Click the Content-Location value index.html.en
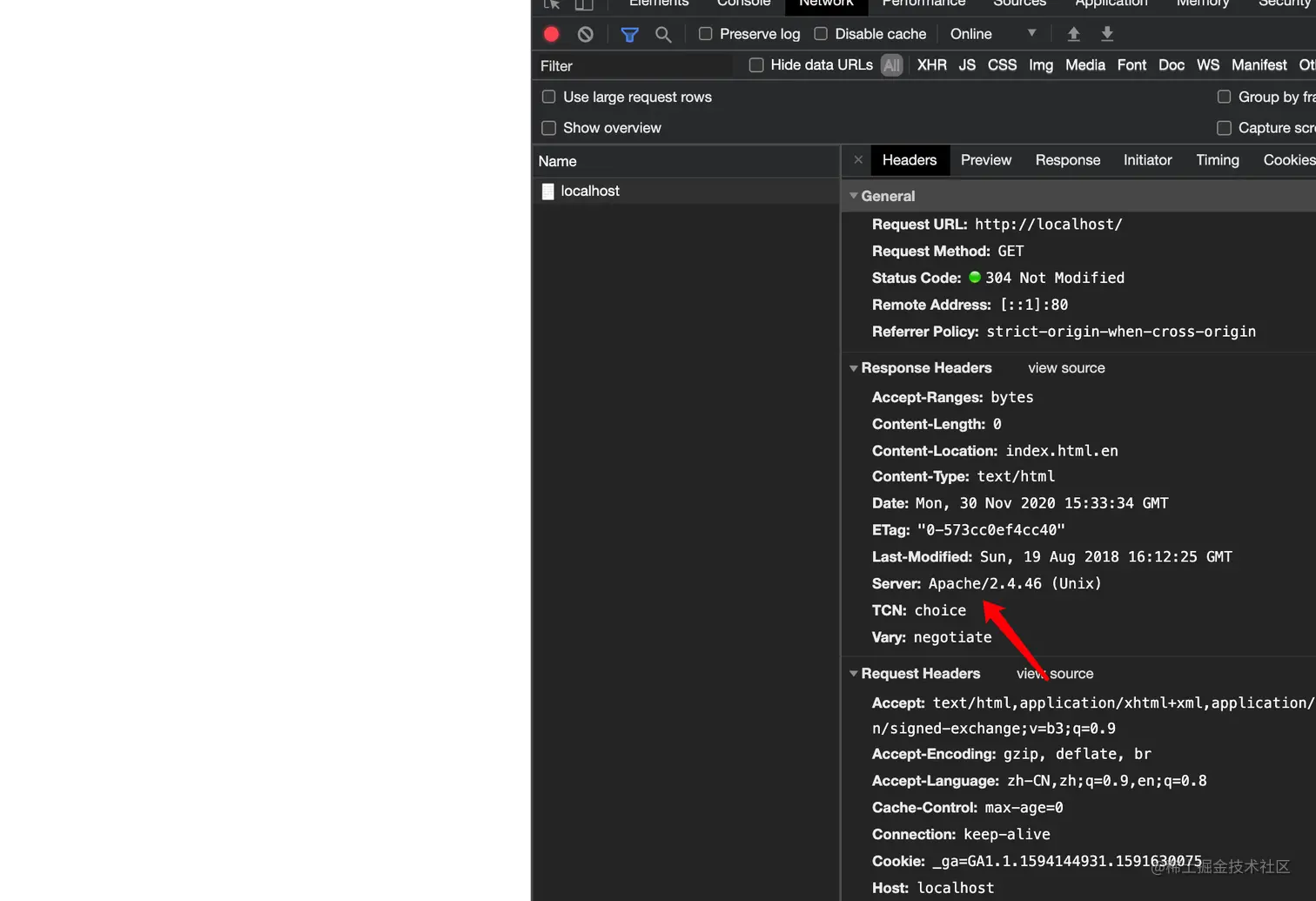1316x901 pixels. click(1062, 451)
